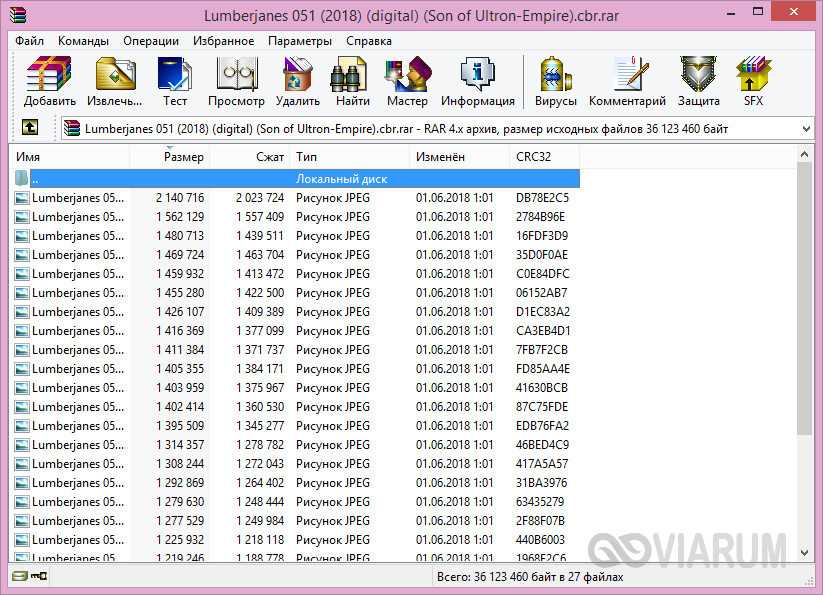Image resolution: width=823 pixels, height=595 pixels.
Task: Sort by the Размер column header
Action: click(x=183, y=157)
